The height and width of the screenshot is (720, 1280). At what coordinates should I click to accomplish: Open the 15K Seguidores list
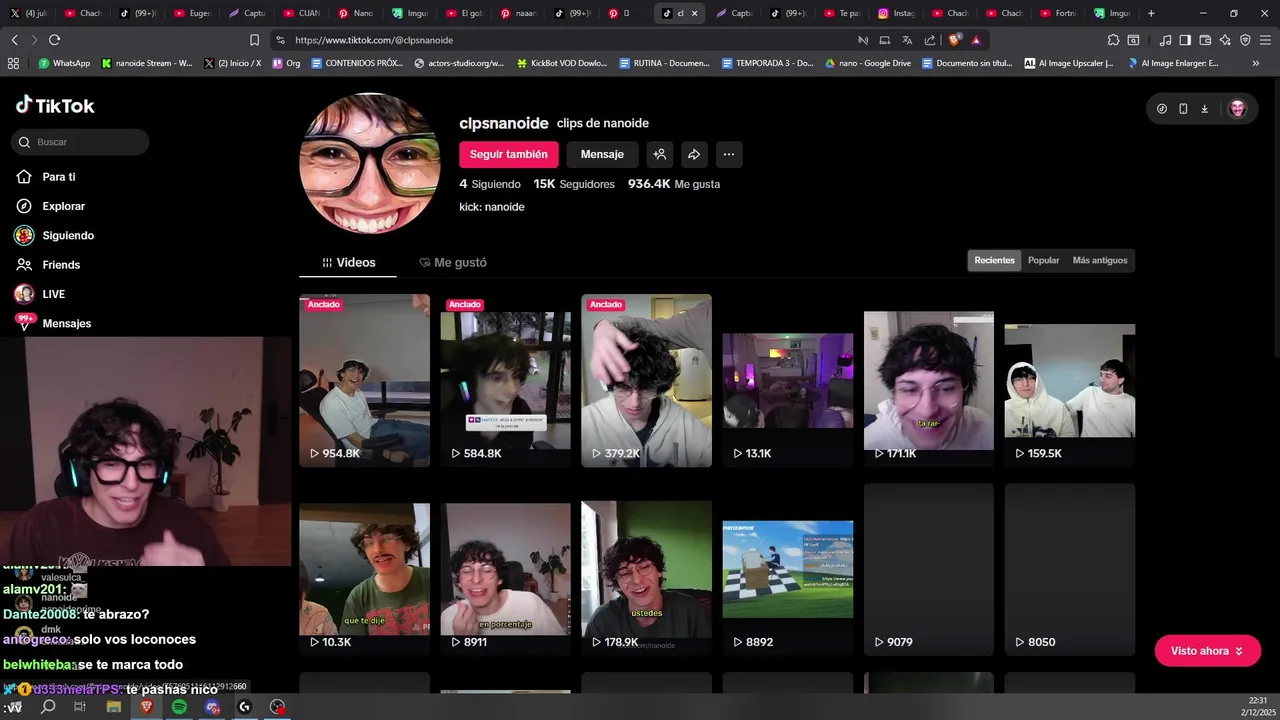click(x=574, y=184)
